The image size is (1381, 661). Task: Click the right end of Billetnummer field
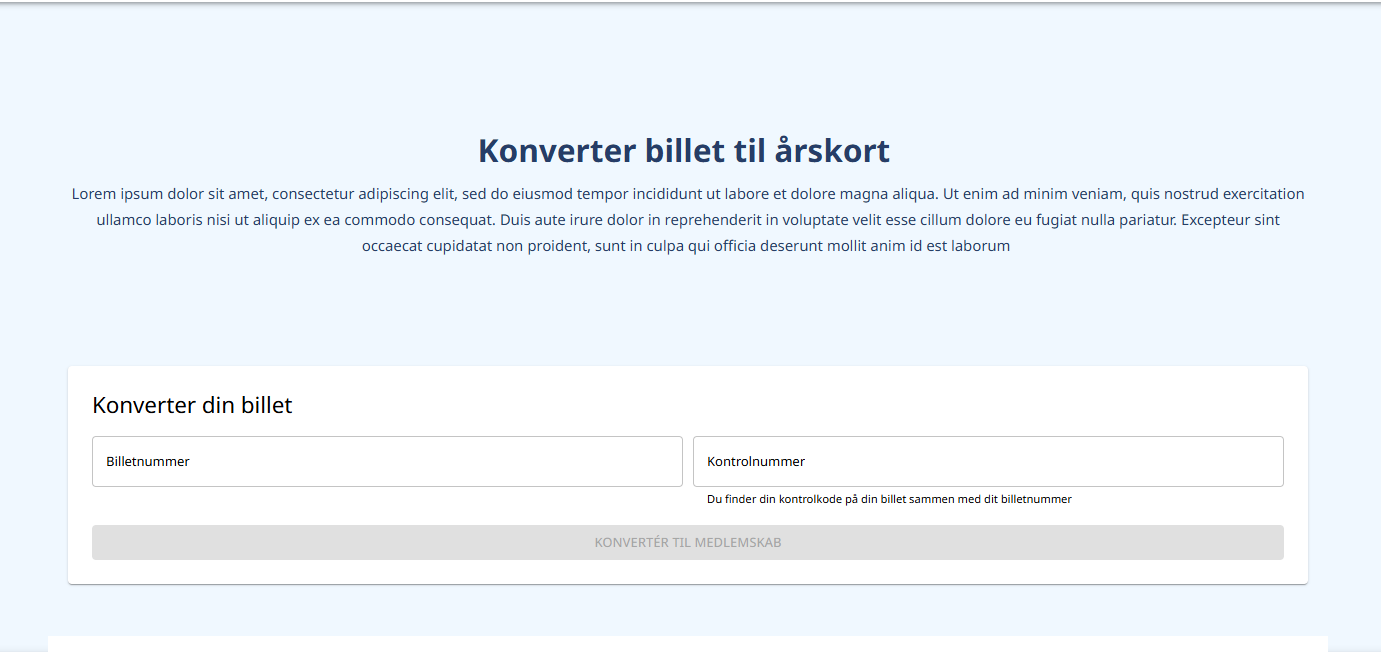click(x=660, y=462)
